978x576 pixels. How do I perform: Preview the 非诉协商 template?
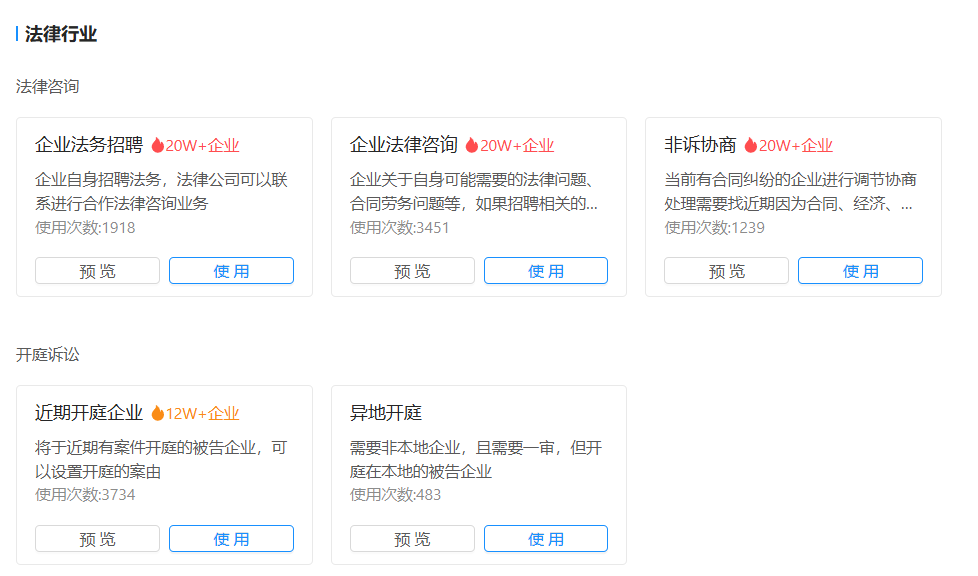727,271
